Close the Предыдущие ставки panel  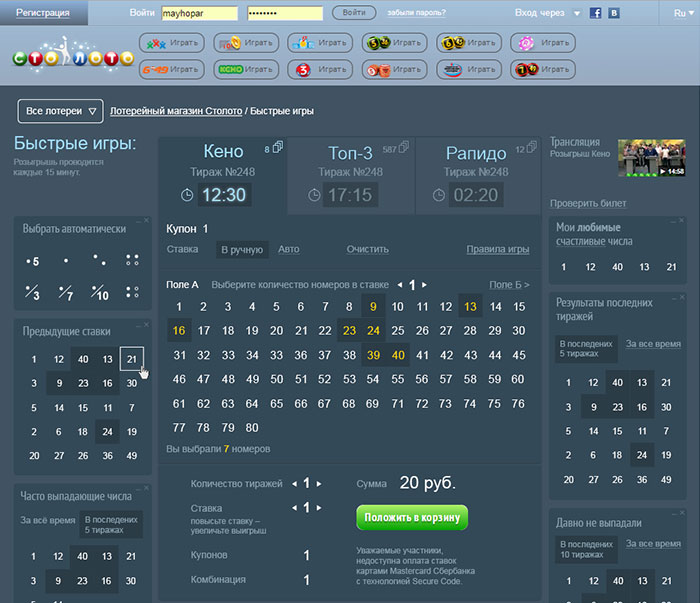144,325
